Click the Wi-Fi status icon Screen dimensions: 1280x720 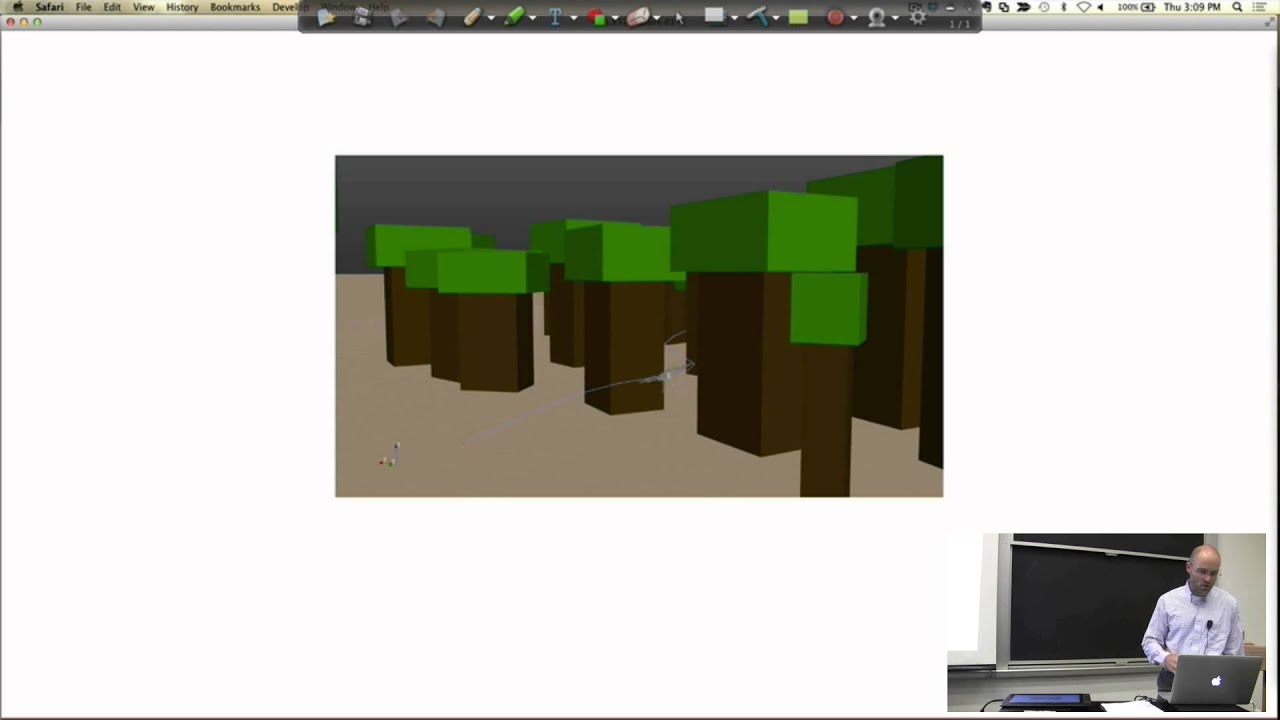click(x=1084, y=7)
